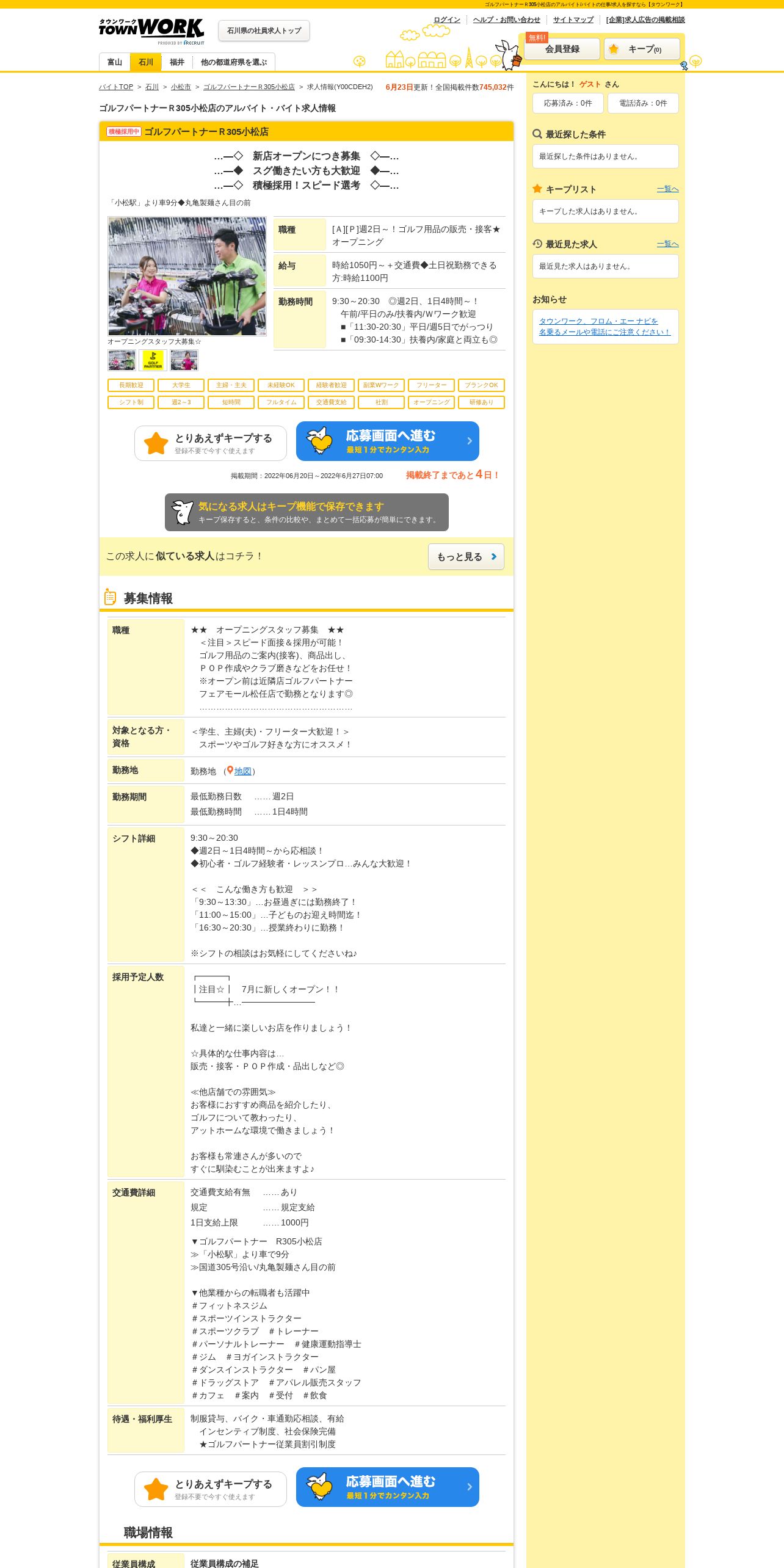Click the 時給1050円～ salary text
The image size is (784, 1568).
(415, 272)
